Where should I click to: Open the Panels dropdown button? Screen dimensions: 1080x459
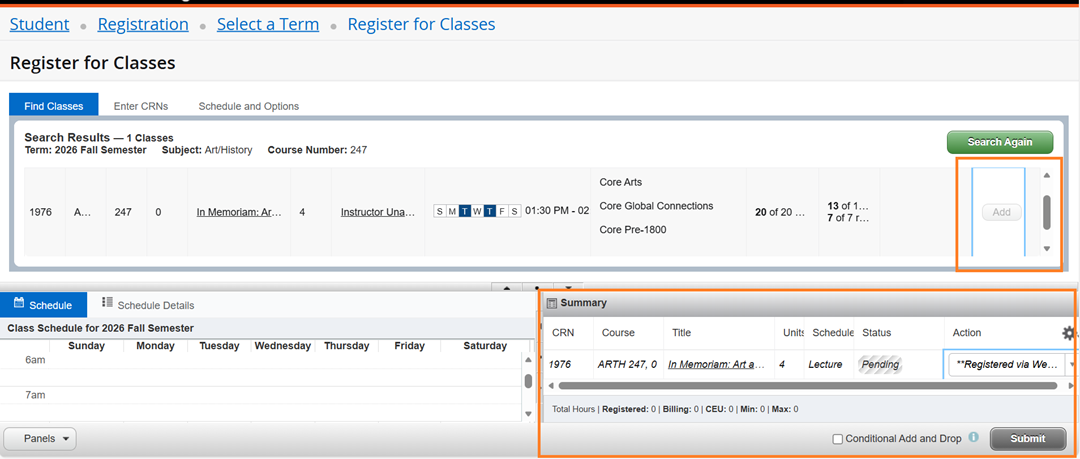point(40,438)
